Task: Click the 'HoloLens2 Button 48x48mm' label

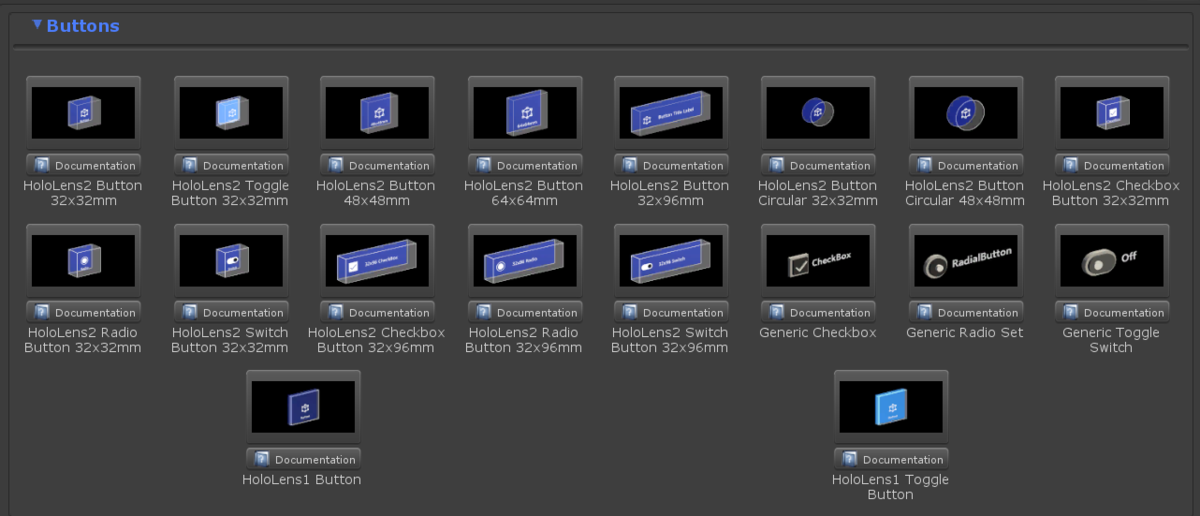Action: tap(376, 193)
